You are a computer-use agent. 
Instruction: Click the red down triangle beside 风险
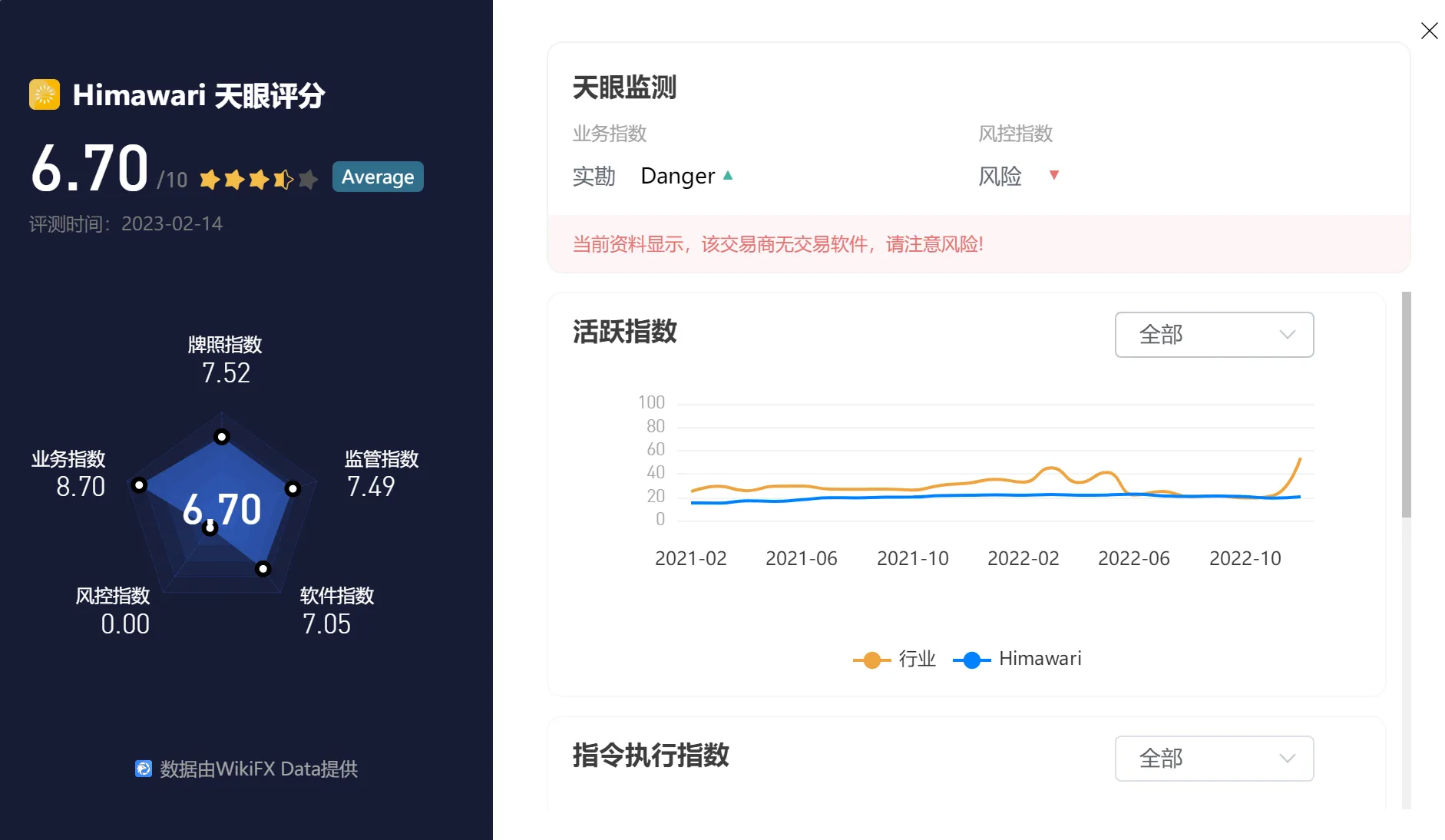point(1054,175)
